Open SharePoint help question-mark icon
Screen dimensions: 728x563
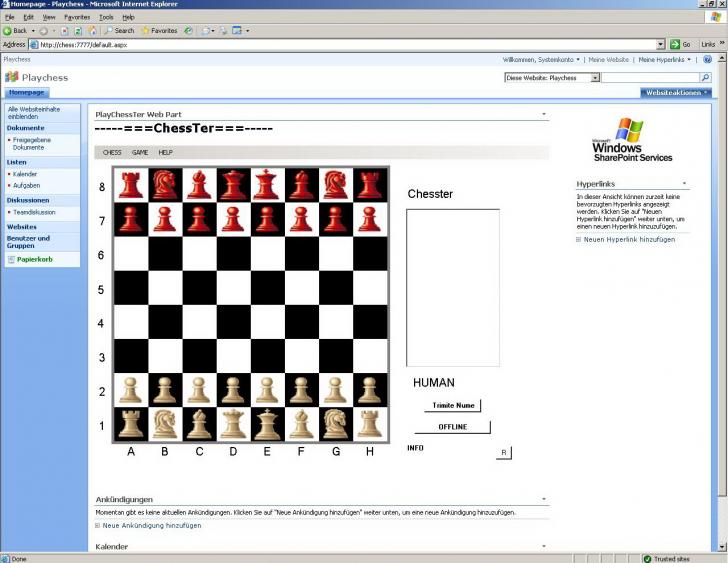[x=707, y=59]
